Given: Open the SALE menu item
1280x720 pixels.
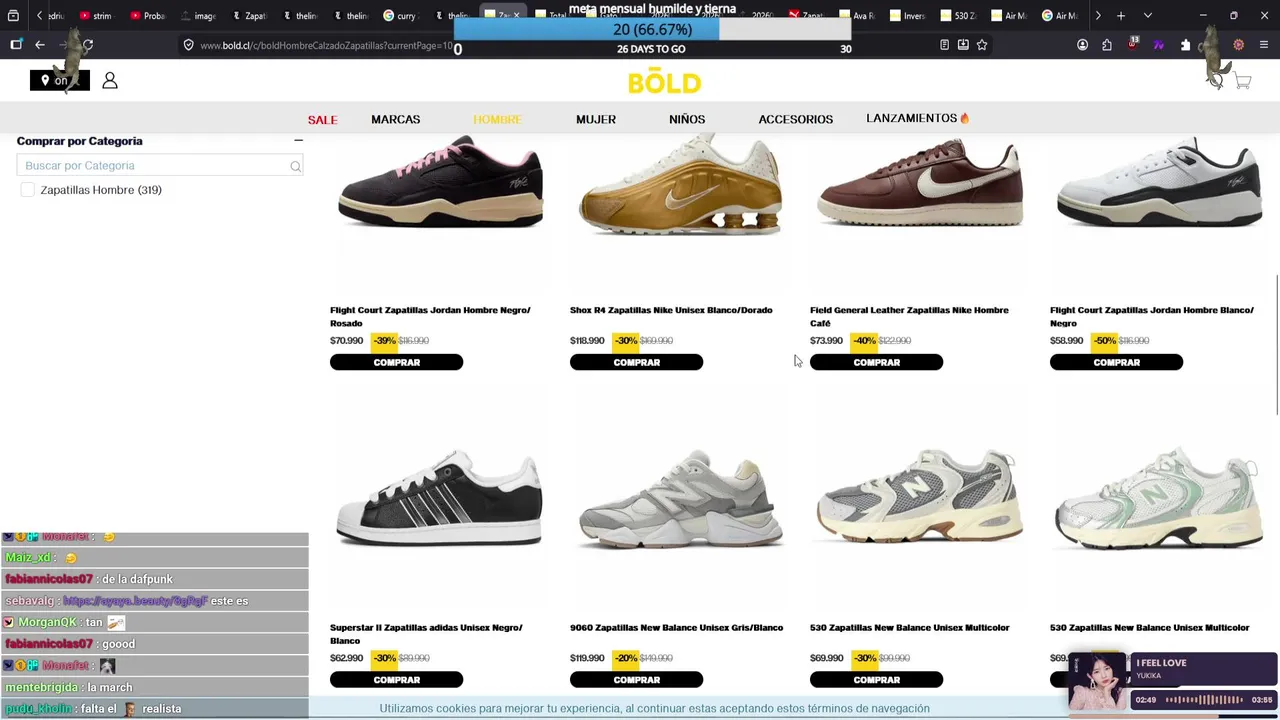Looking at the screenshot, I should 322,119.
